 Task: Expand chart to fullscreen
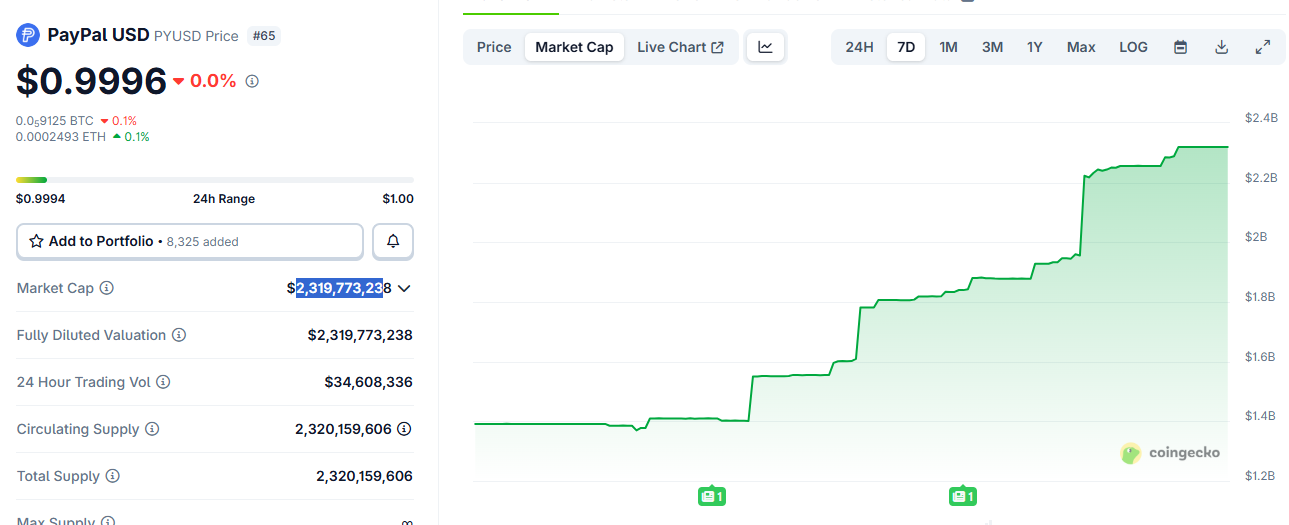click(1263, 47)
